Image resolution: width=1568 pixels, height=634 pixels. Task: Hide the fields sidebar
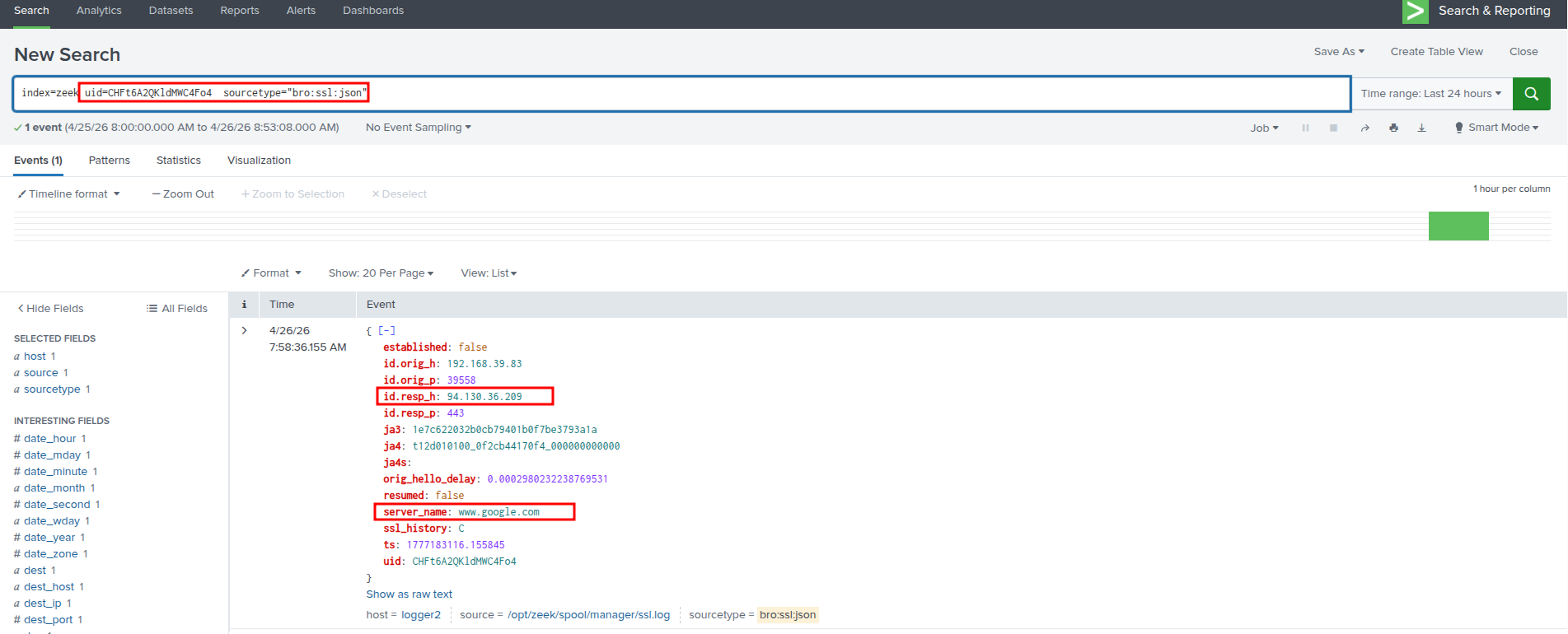tap(50, 309)
